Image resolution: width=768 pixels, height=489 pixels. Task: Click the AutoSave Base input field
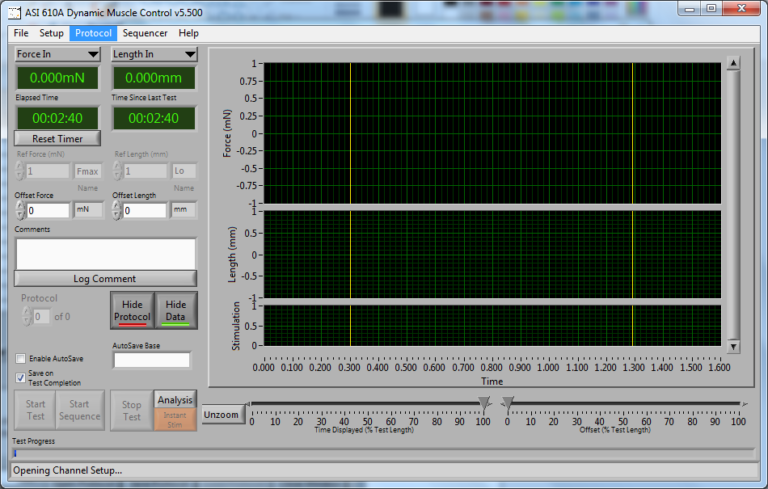coord(151,360)
